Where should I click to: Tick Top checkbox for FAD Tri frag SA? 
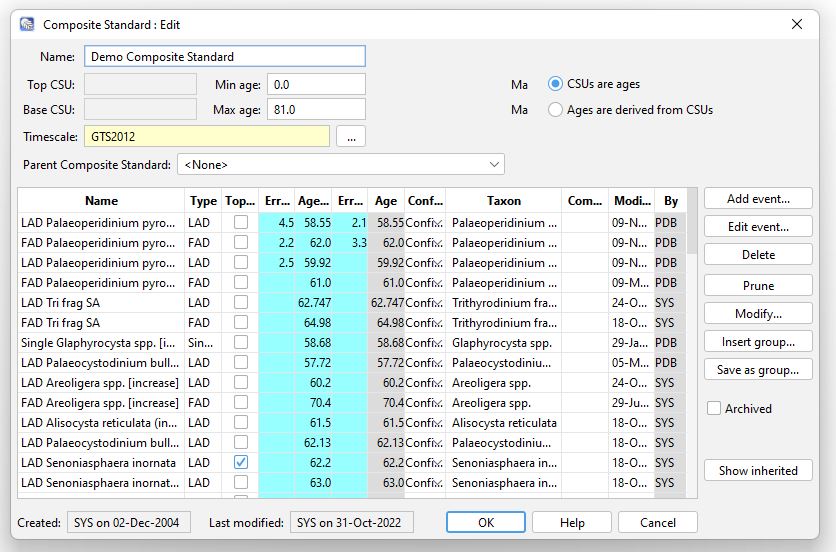coord(241,323)
